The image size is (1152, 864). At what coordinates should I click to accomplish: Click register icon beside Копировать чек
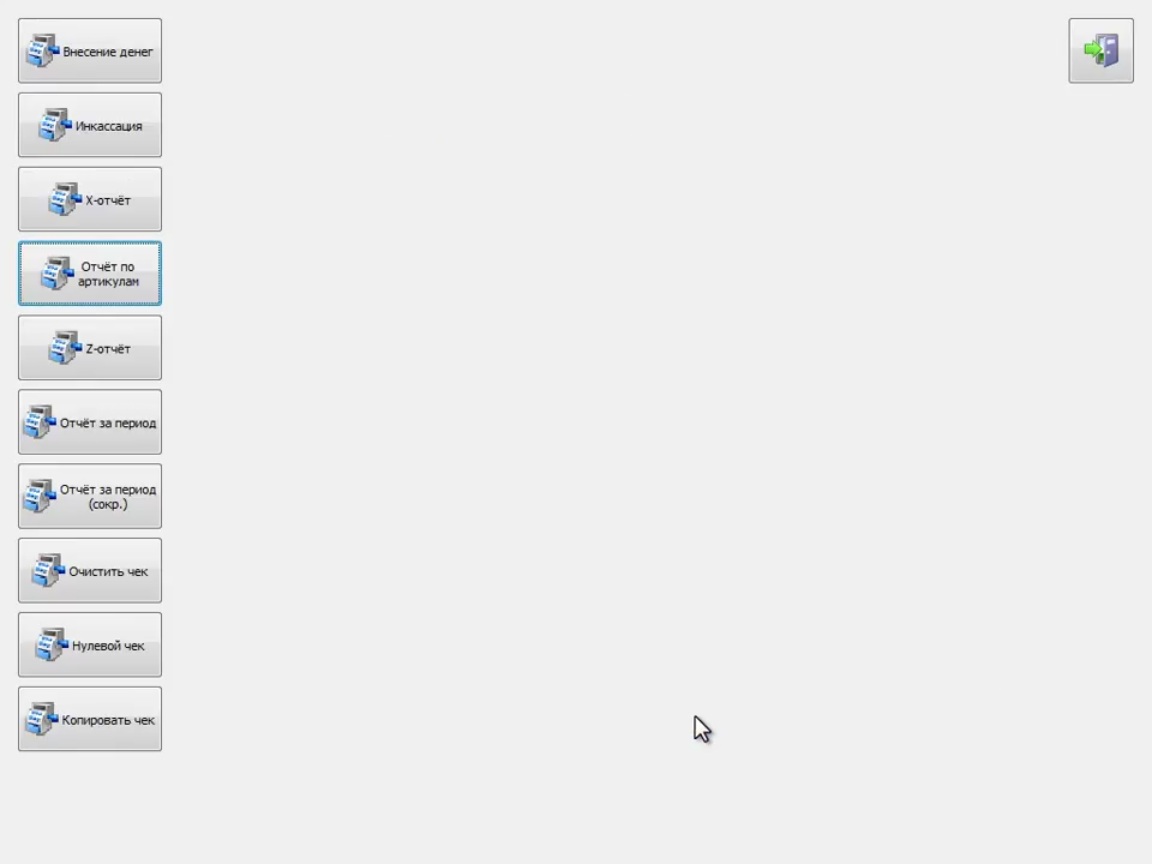pyautogui.click(x=41, y=719)
